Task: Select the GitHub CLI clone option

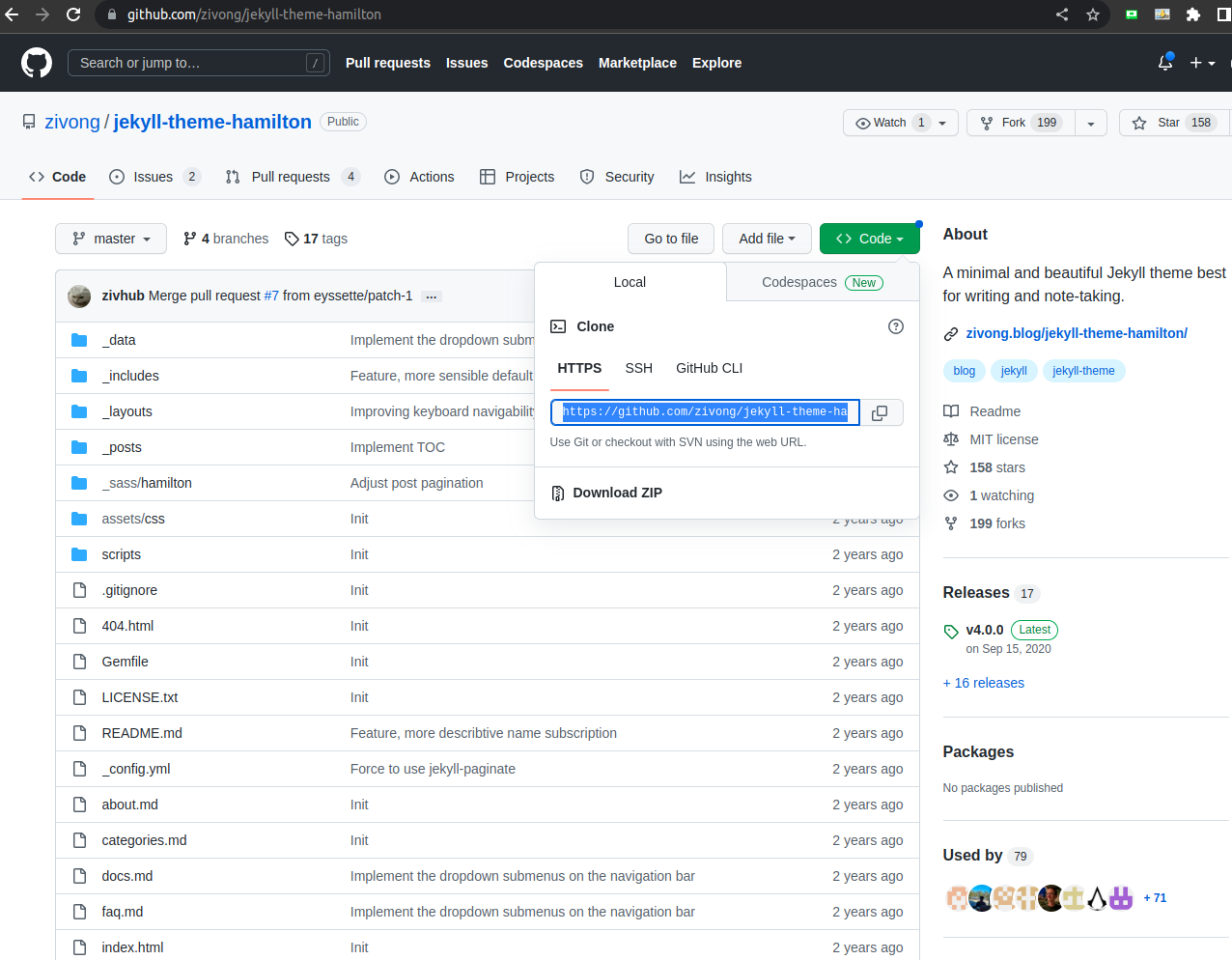Action: click(709, 368)
